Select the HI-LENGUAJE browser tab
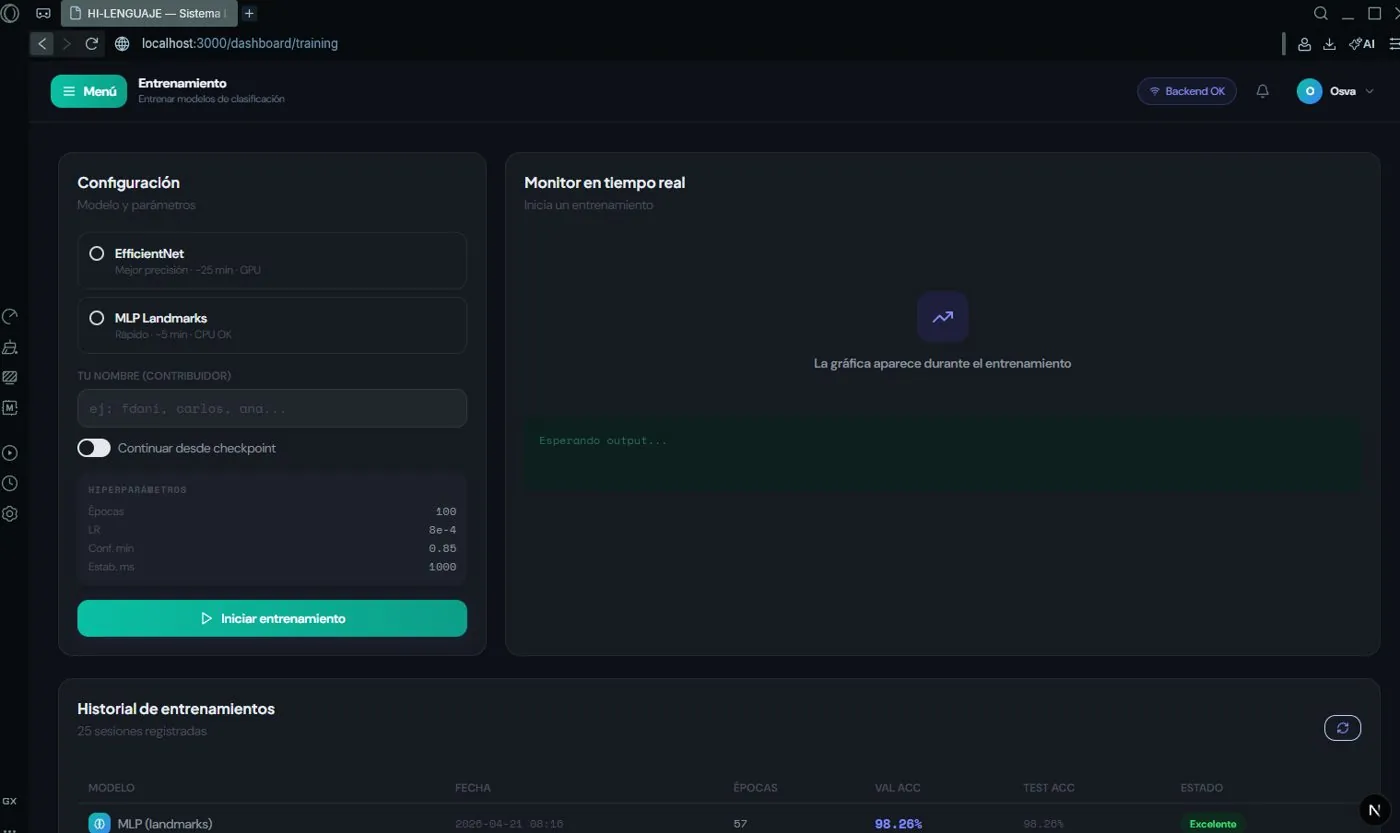 point(148,14)
